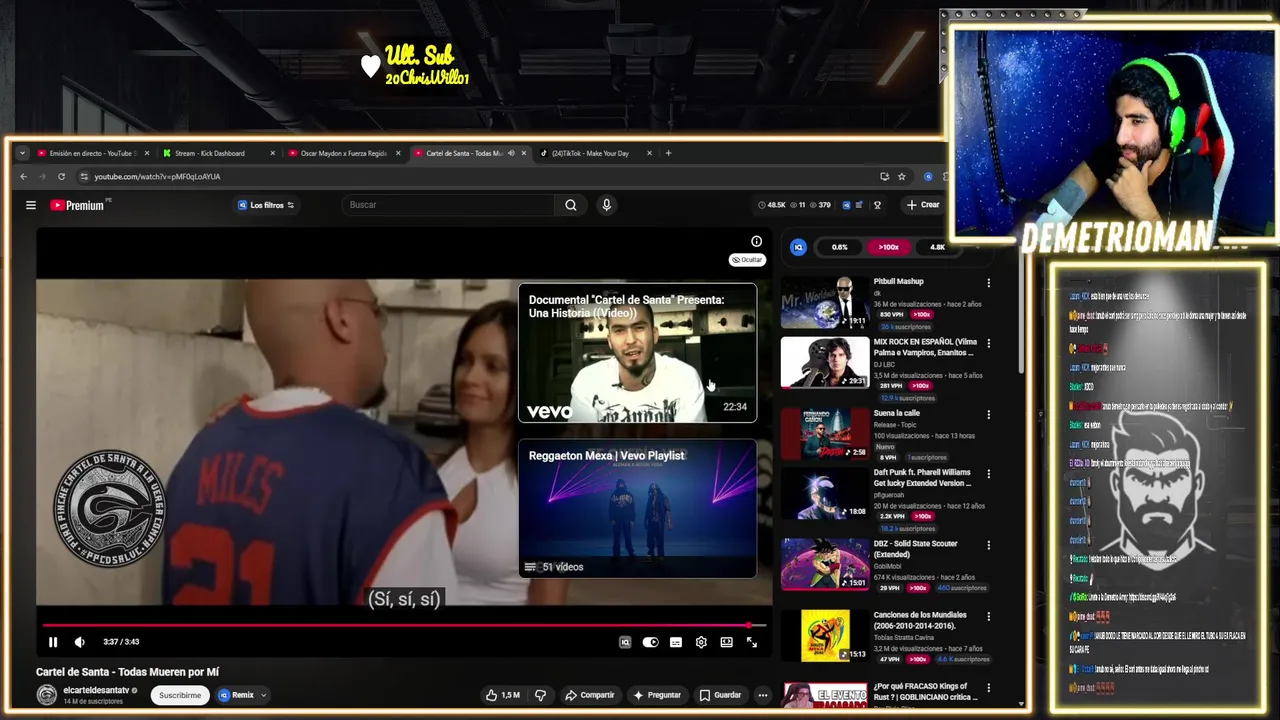Open options menu for Canciones de los Mundiales
The width and height of the screenshot is (1280, 720).
tap(989, 616)
